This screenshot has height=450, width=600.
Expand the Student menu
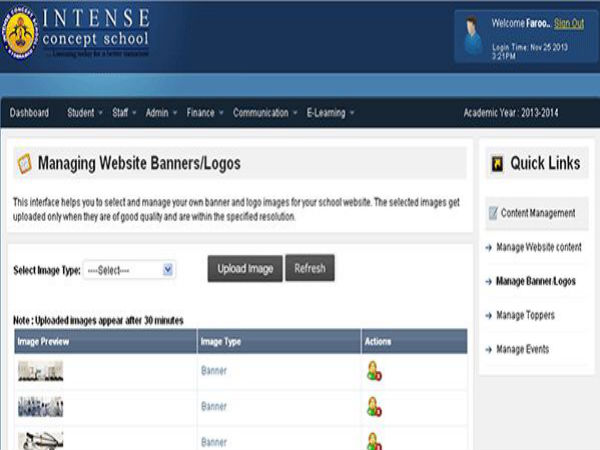[84, 113]
